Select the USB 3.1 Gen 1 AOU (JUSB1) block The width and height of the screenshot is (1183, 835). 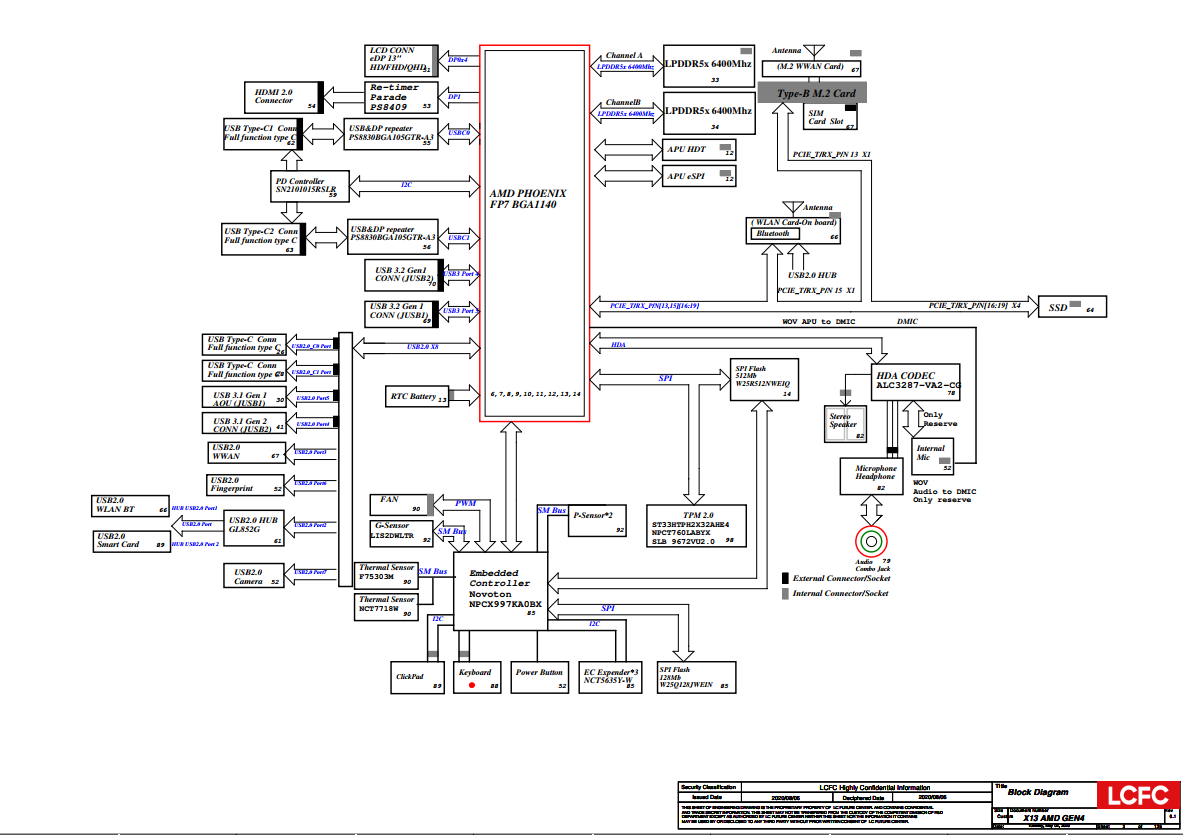click(244, 398)
